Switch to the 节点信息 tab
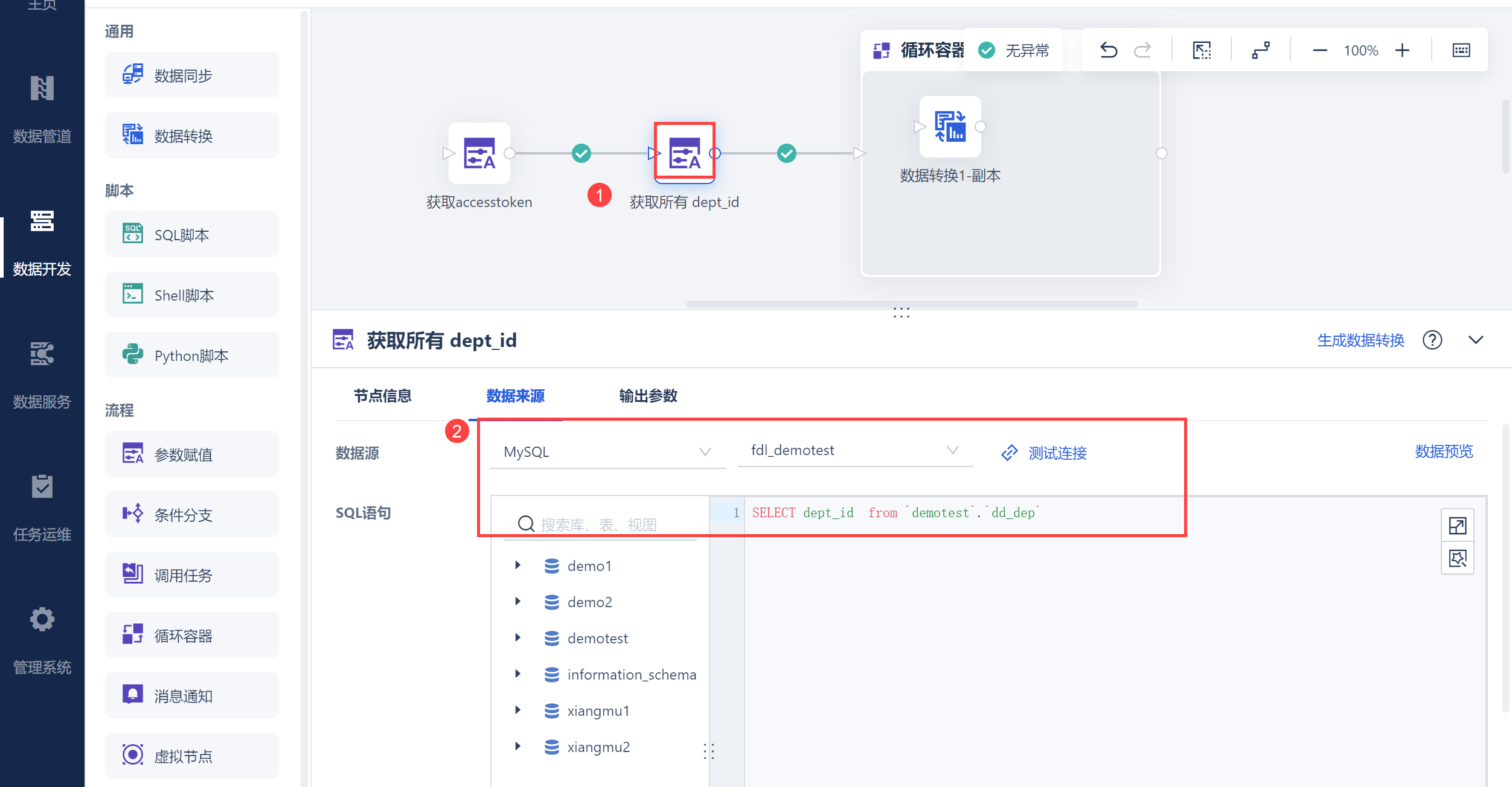This screenshot has width=1512, height=787. (382, 396)
